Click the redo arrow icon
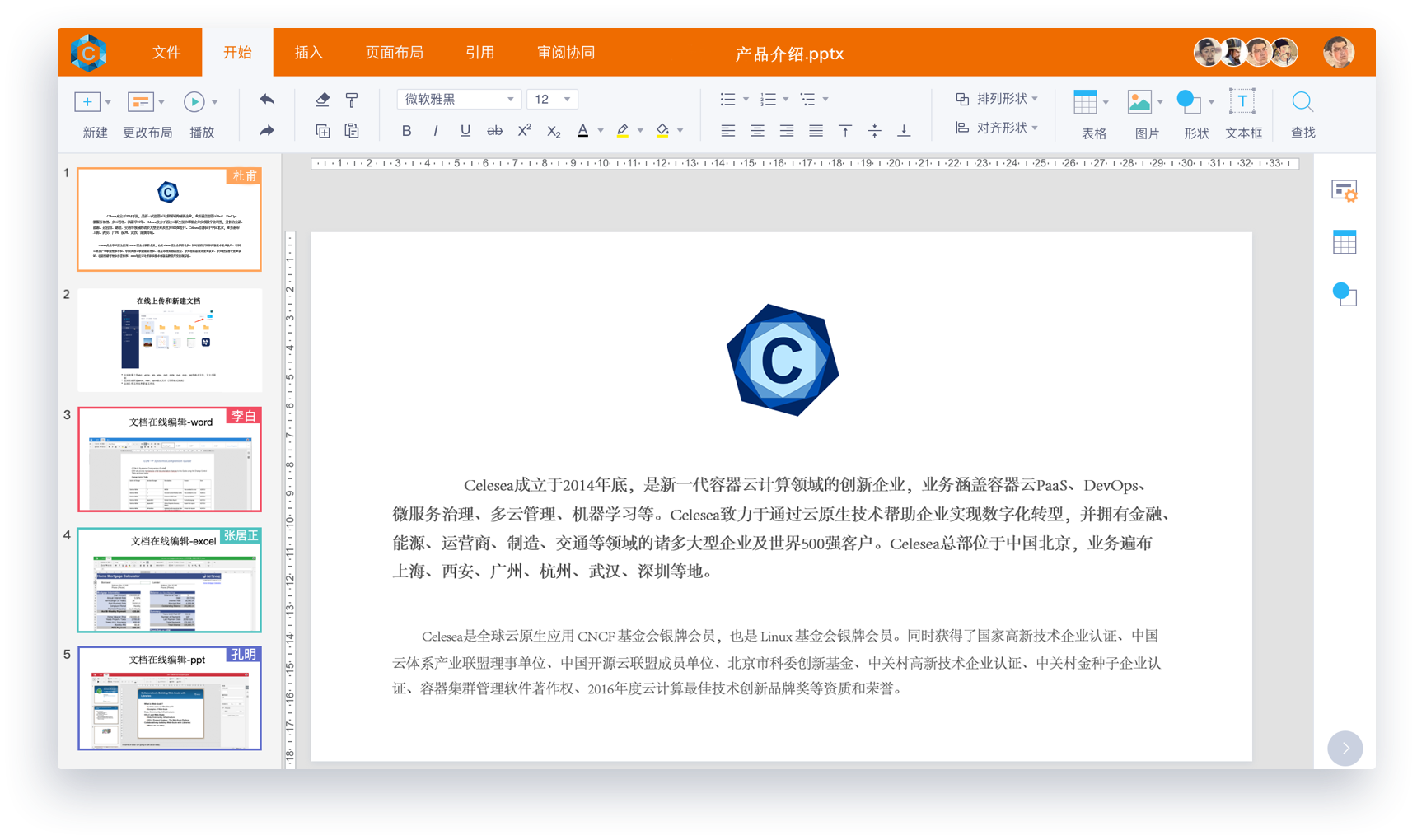The width and height of the screenshot is (1417, 840). pos(267,131)
